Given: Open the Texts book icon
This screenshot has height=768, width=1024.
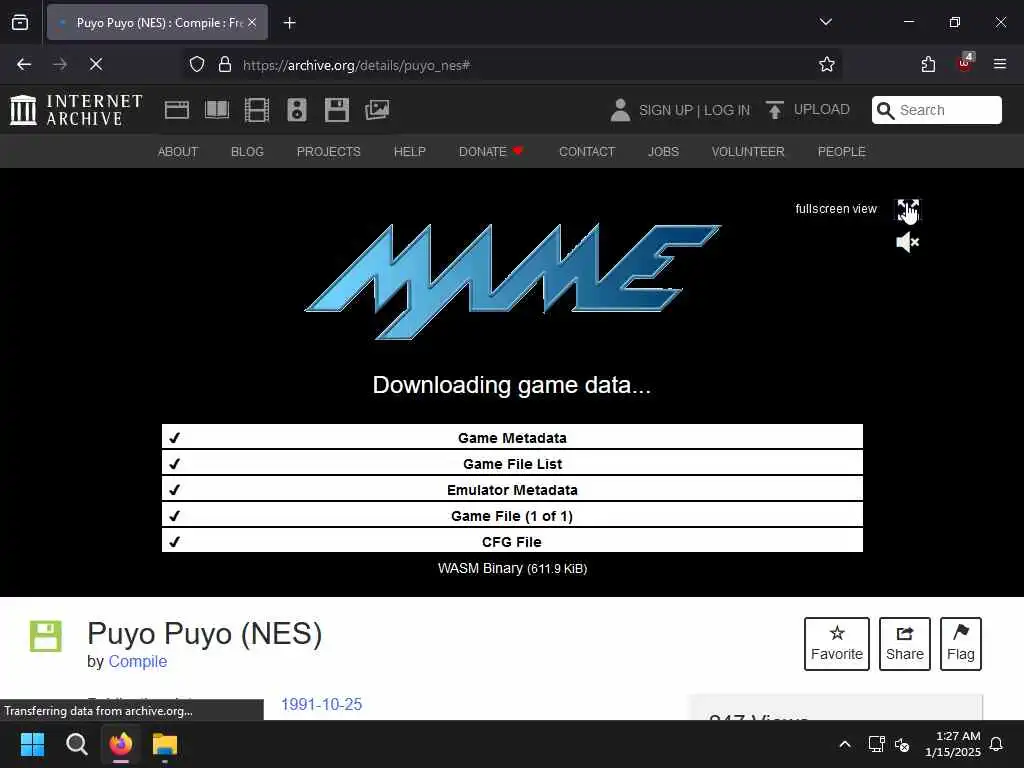Looking at the screenshot, I should tap(217, 110).
